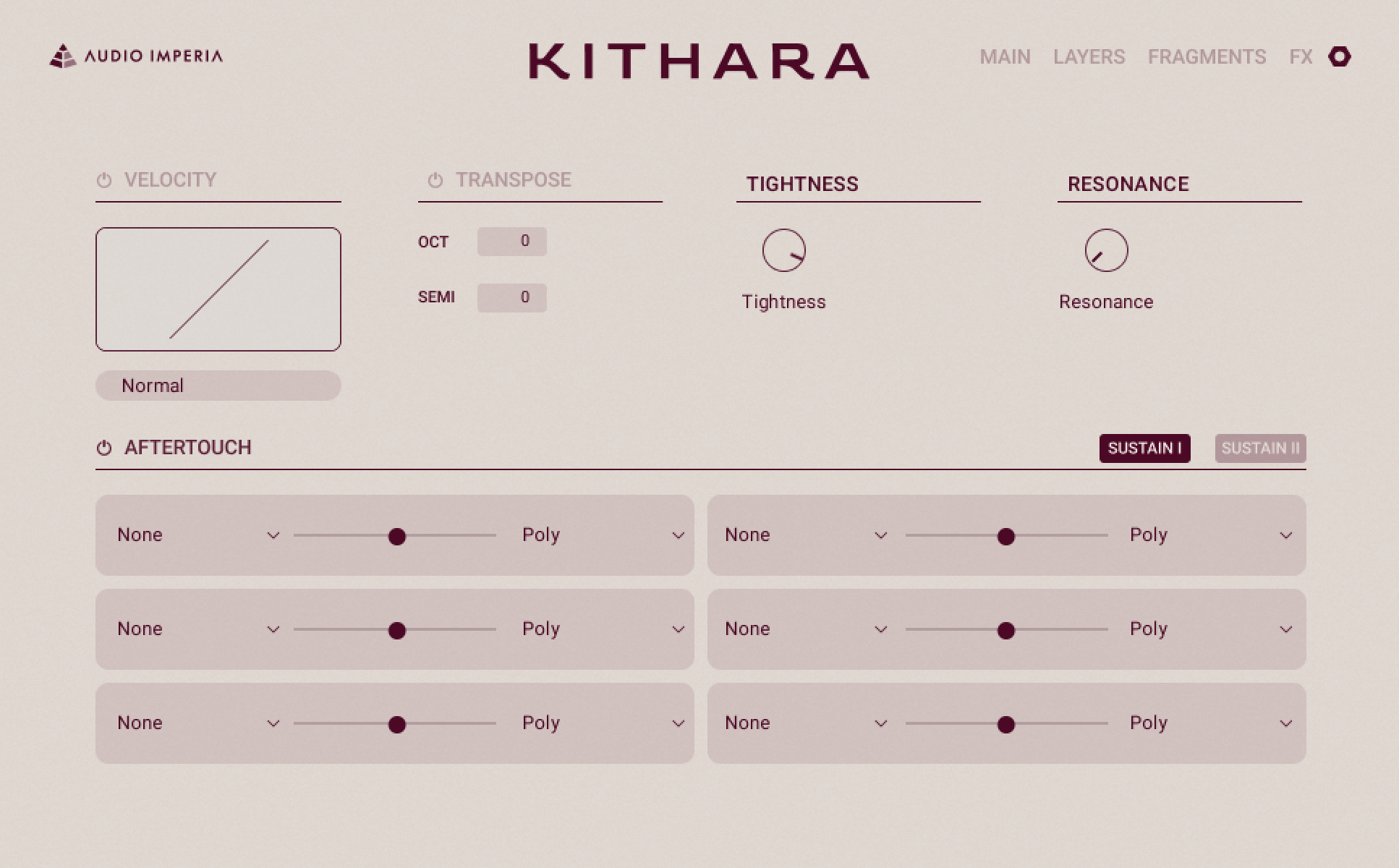This screenshot has height=868, width=1399.
Task: Open the FRAGMENTS page
Action: click(x=1207, y=57)
